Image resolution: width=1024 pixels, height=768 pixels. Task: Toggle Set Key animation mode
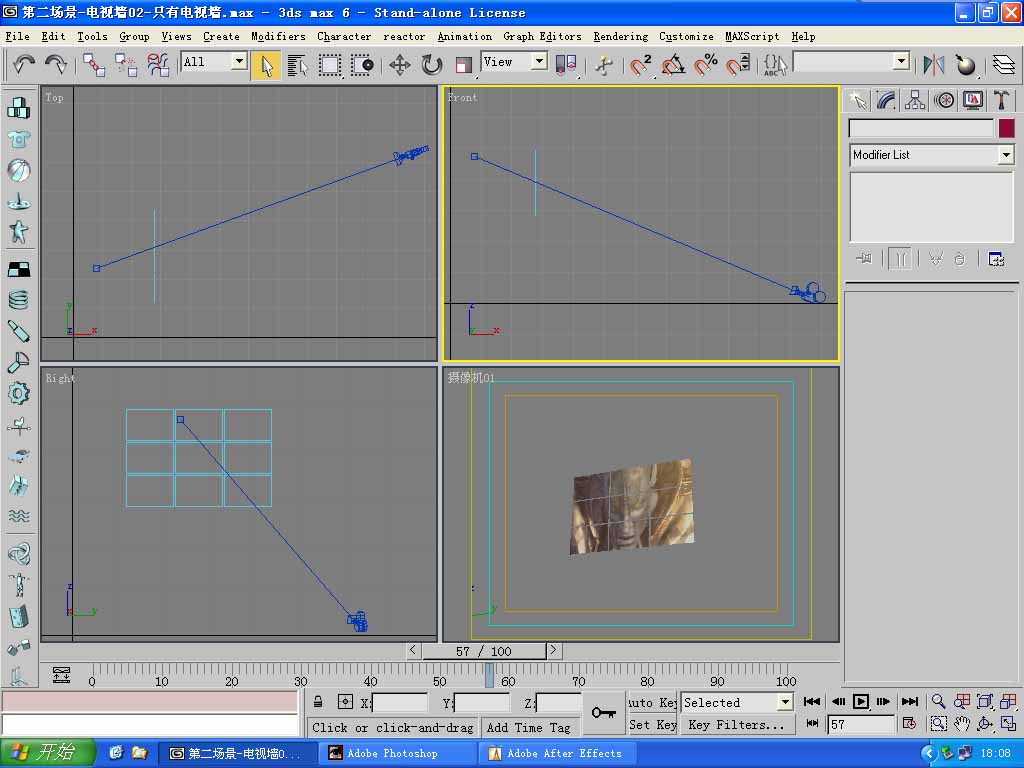[652, 725]
